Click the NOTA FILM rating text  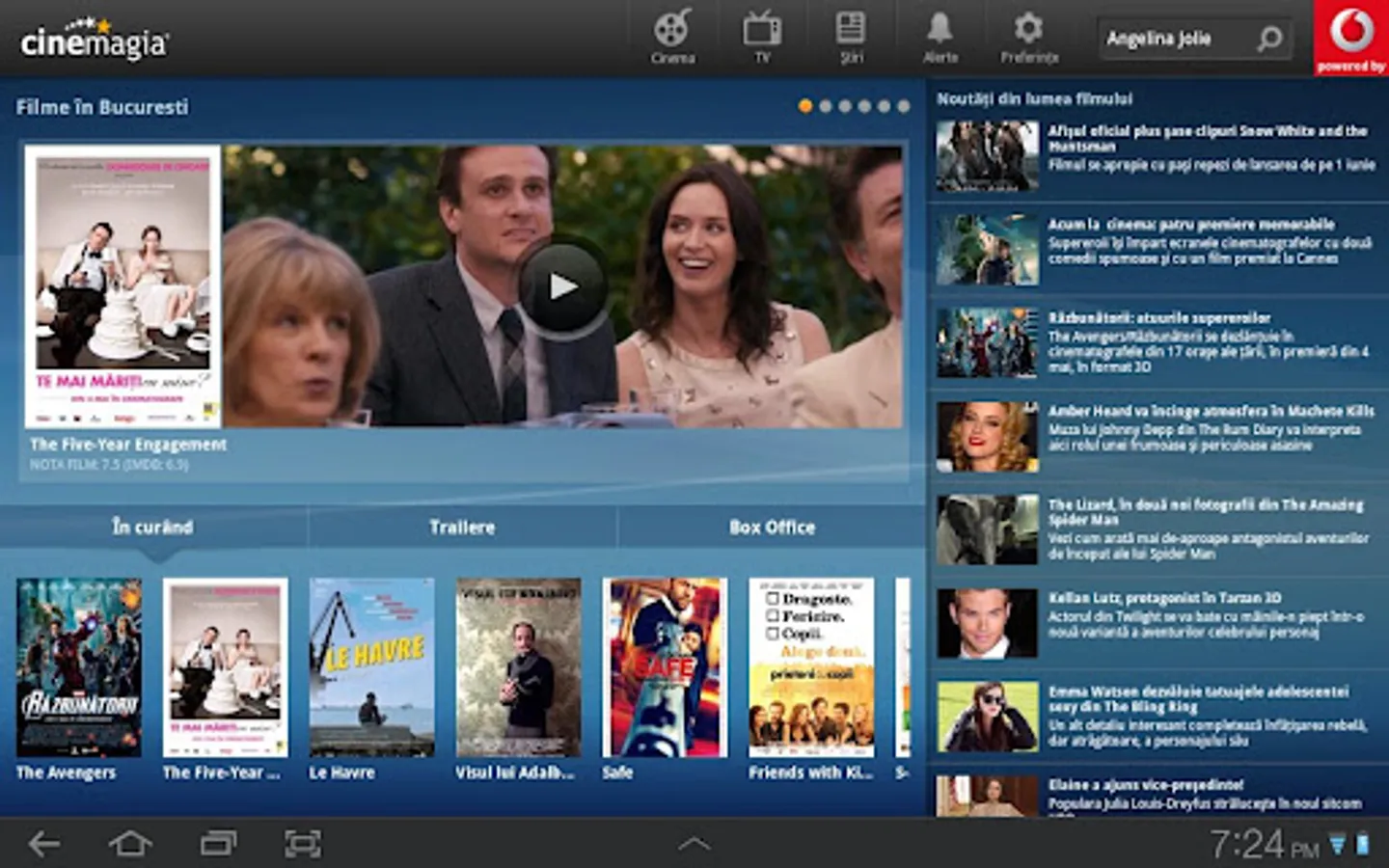pyautogui.click(x=109, y=465)
